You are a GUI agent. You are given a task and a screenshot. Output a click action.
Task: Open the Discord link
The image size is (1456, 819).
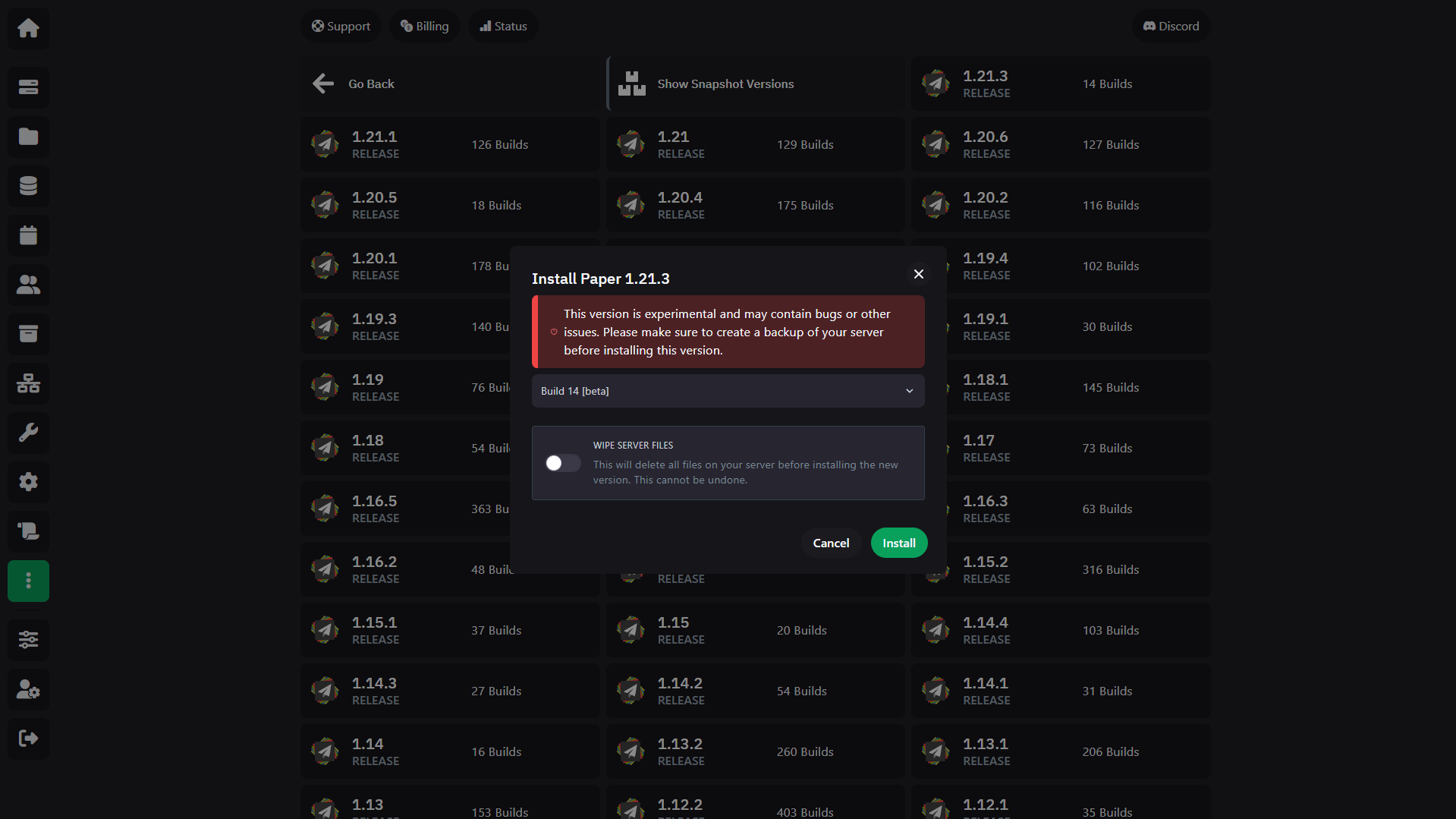[1171, 26]
